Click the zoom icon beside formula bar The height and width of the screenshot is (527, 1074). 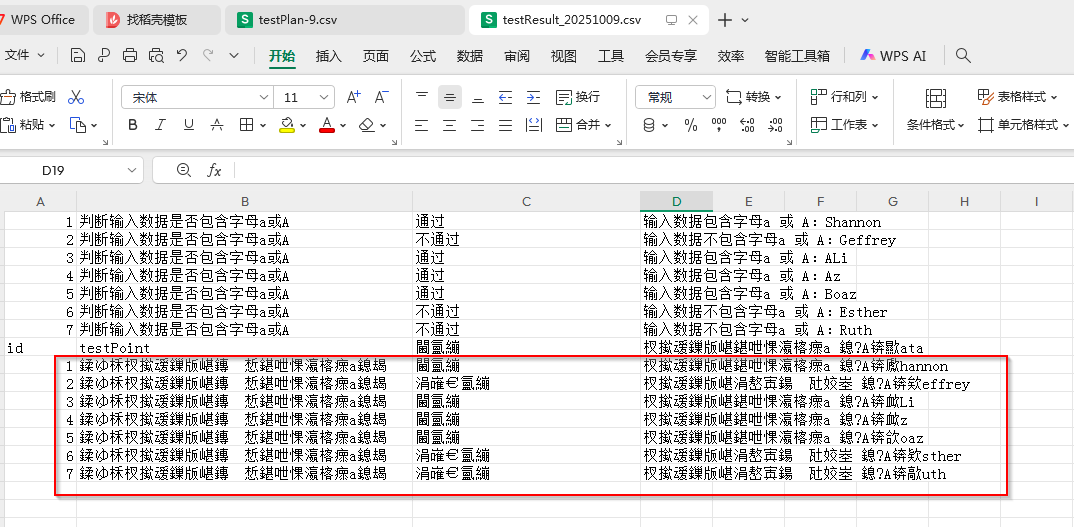click(184, 170)
